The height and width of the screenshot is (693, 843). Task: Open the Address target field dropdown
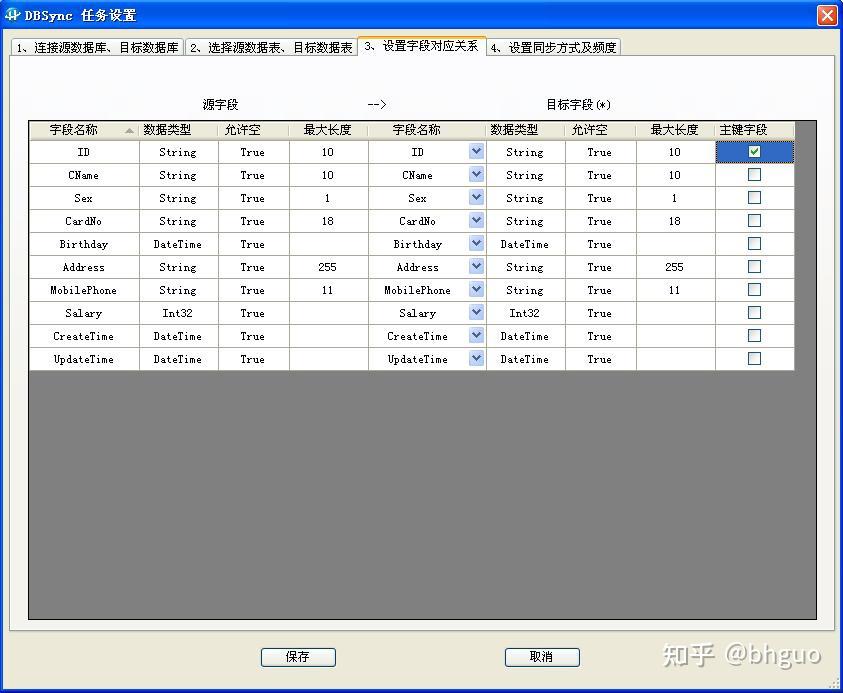tap(474, 267)
